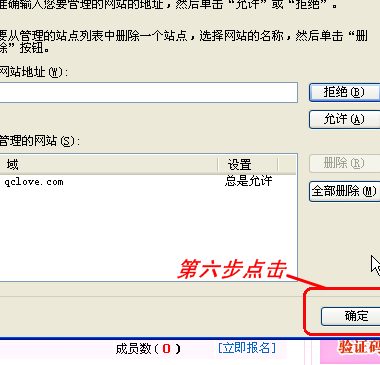
Task: Sort by the 域 column header
Action: 108,165
